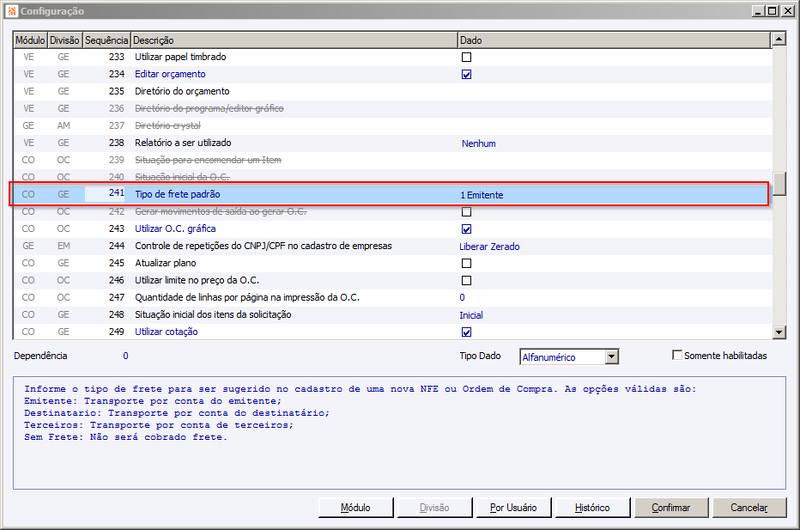Select row Situação inicial dos itens da solicitação
800x530 pixels.
pyautogui.click(x=390, y=315)
